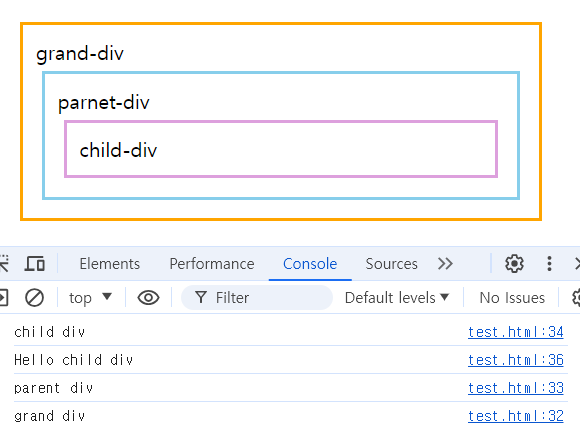The height and width of the screenshot is (432, 580).
Task: Select the 'Hello child div' console log message
Action: (x=73, y=360)
